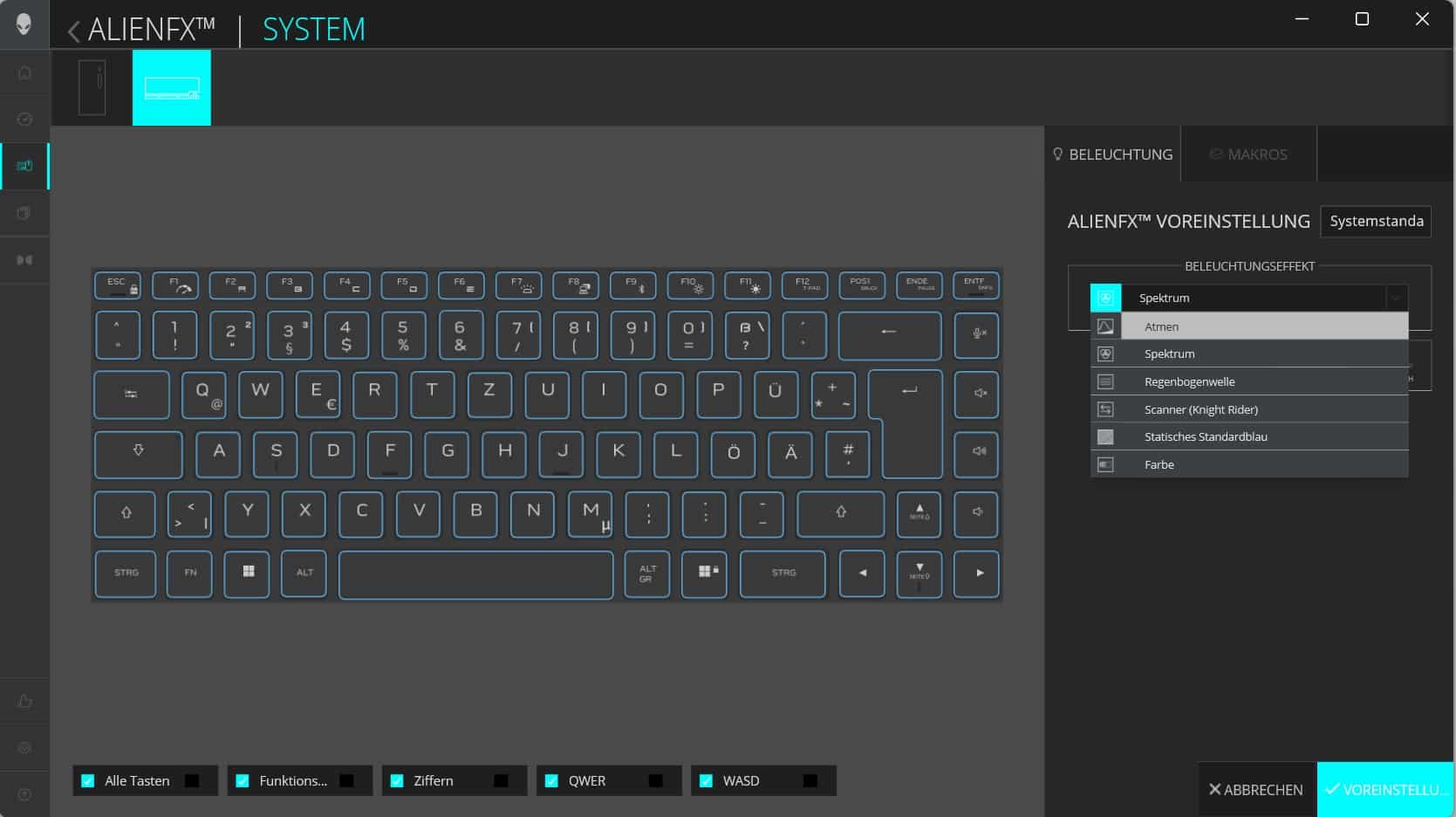Uncheck the Ziffern key group
Viewport: 1456px width, 817px height.
(x=397, y=781)
